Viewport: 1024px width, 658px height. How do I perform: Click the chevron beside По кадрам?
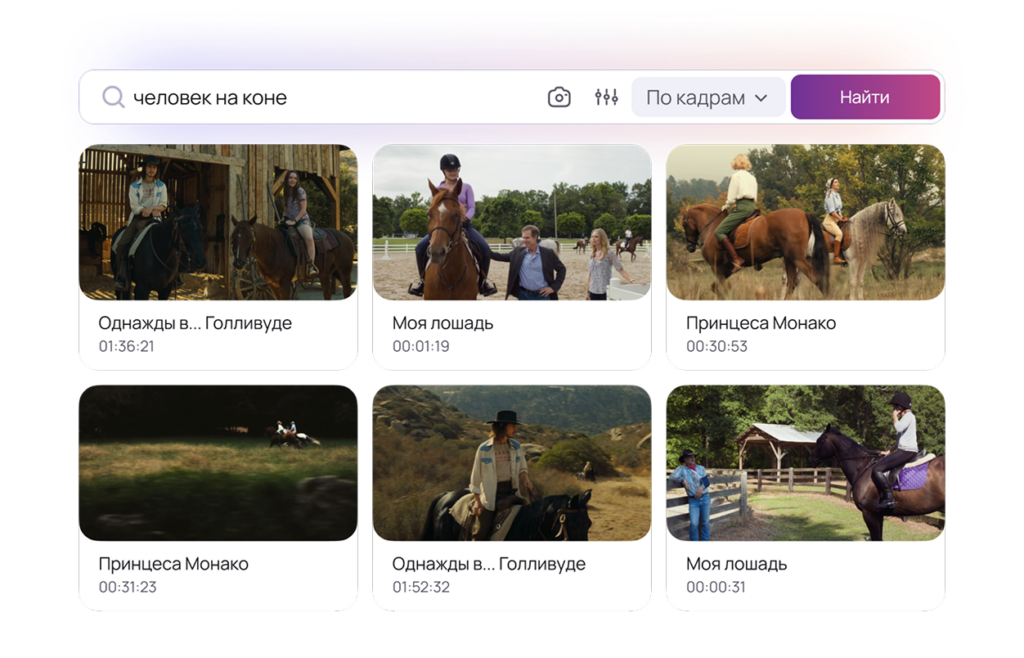point(761,98)
